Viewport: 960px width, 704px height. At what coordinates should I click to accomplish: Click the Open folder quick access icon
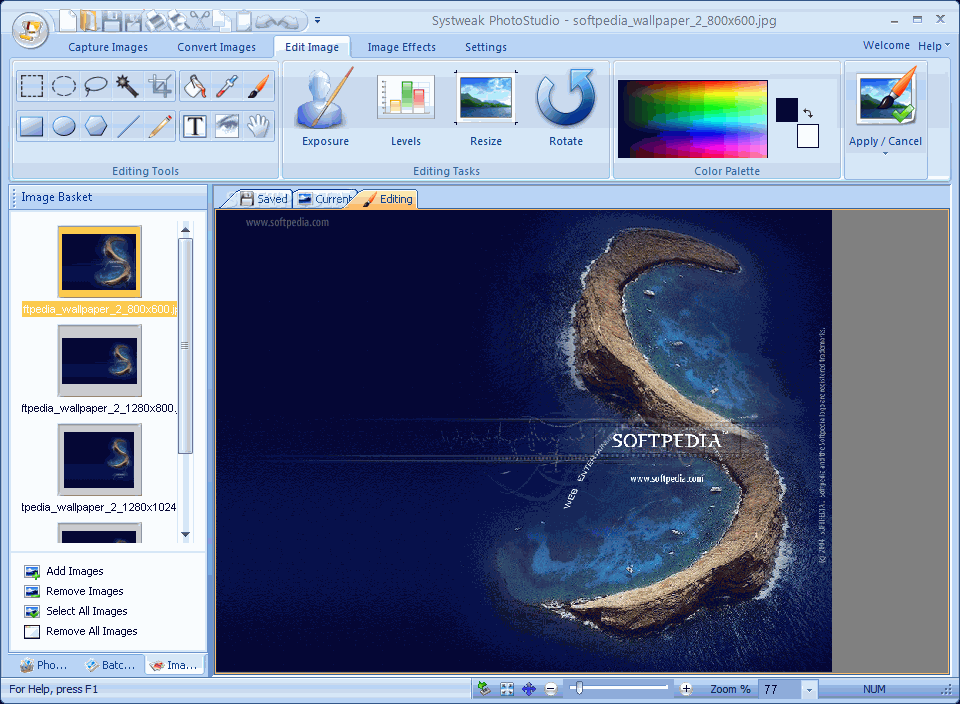pyautogui.click(x=89, y=21)
